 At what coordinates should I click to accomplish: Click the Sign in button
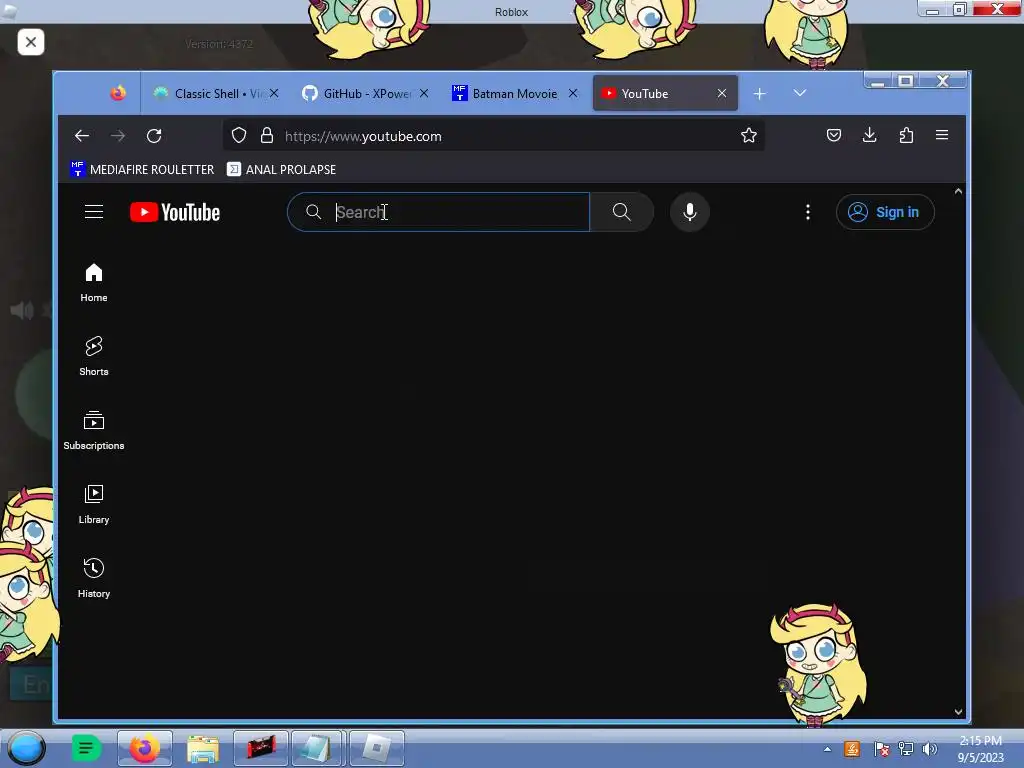coord(885,212)
